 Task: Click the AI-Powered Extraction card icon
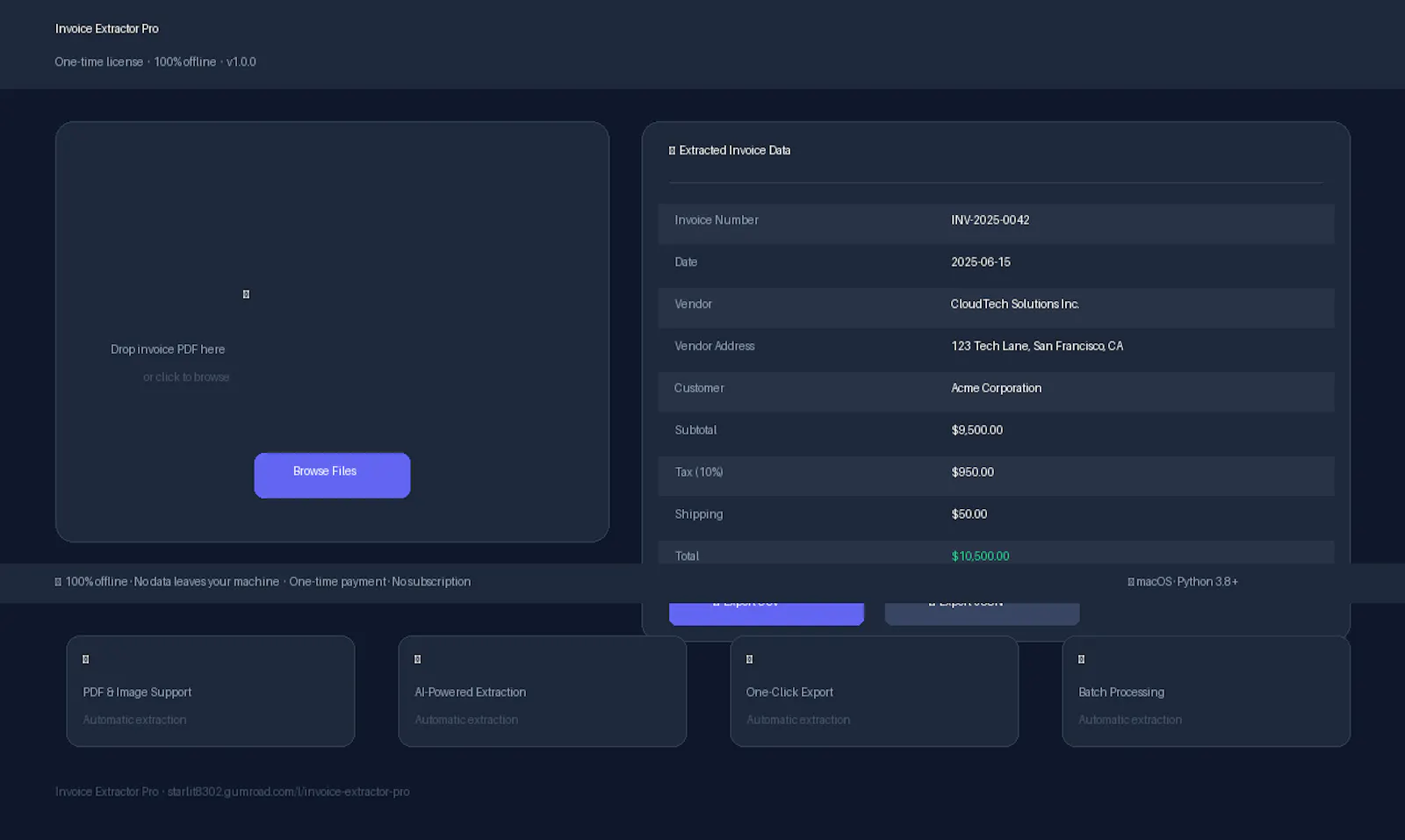point(417,659)
